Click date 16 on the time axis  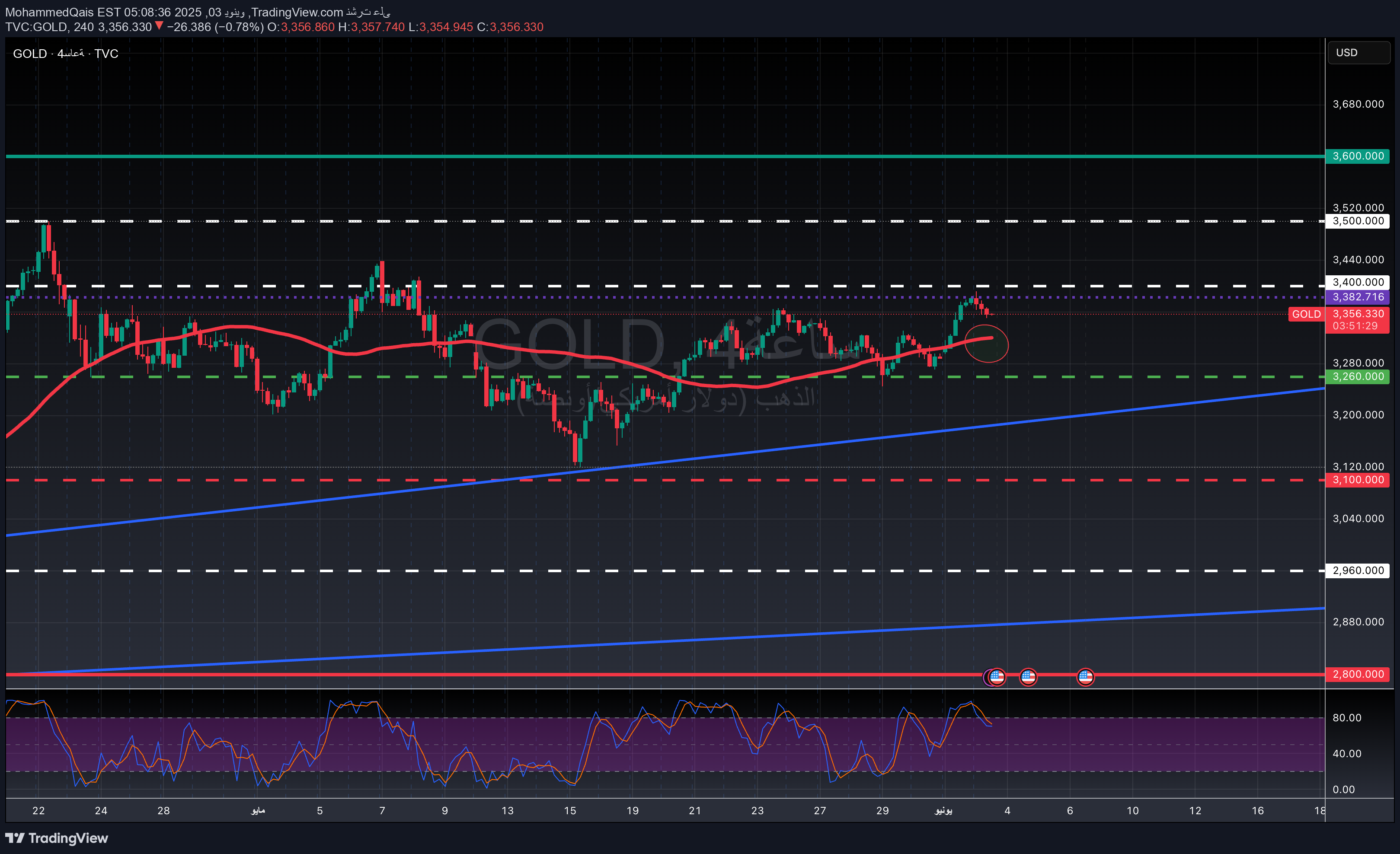(1258, 811)
